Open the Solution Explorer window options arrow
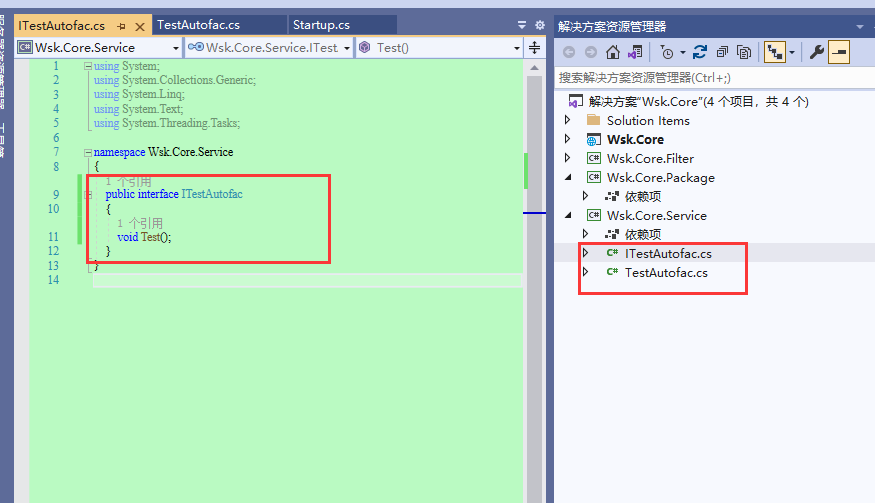875x503 pixels. point(859,27)
